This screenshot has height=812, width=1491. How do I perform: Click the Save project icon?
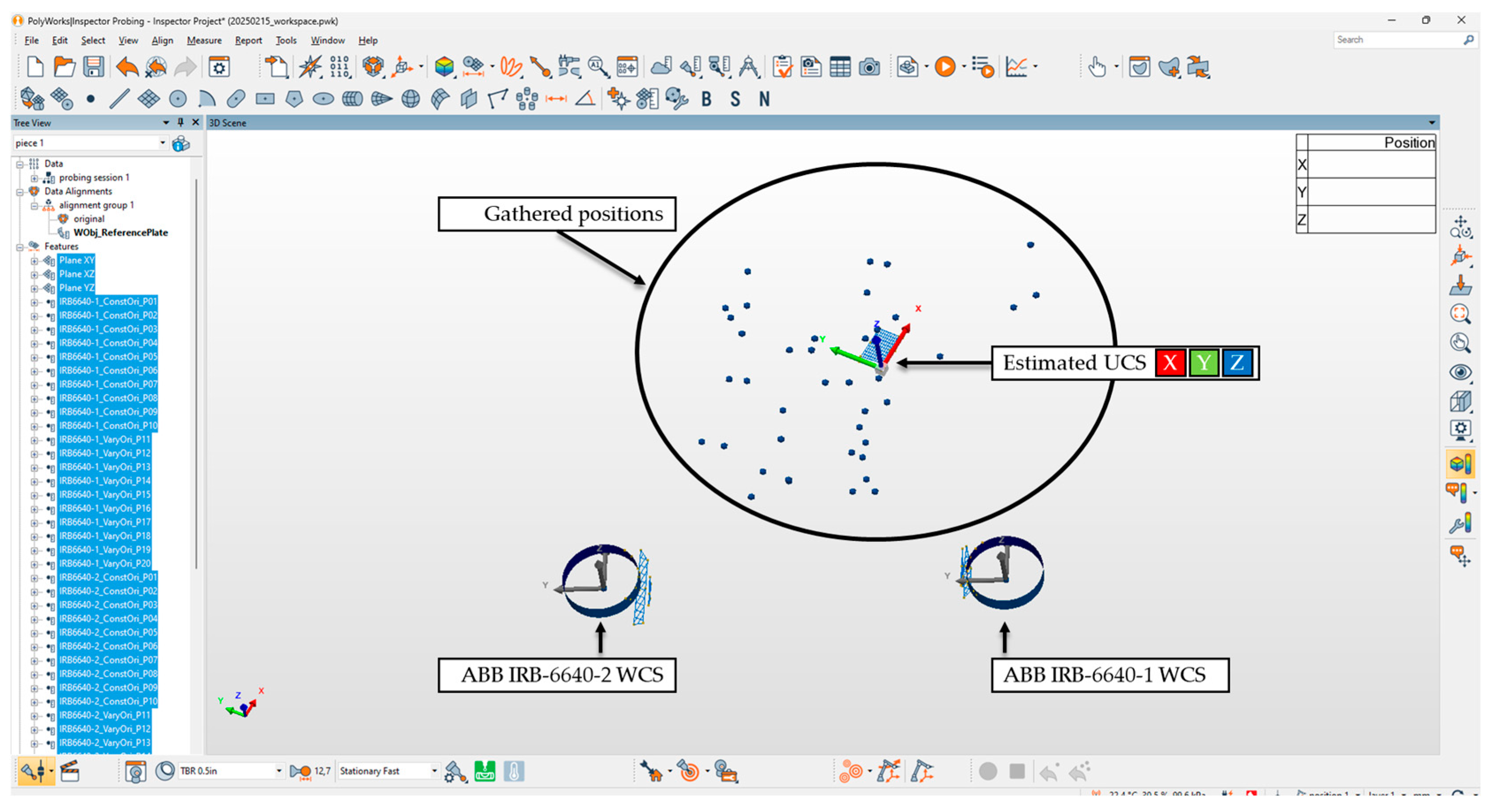click(x=93, y=67)
